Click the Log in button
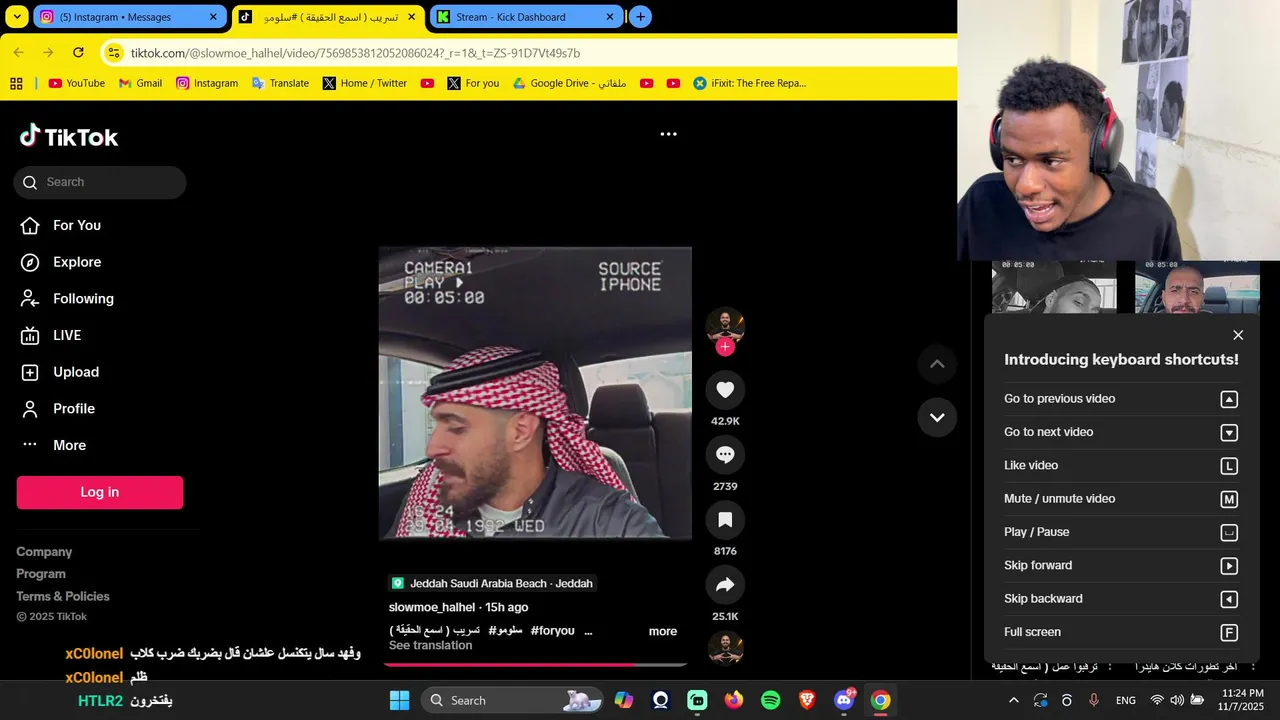Screen dimensions: 1280x720 click(100, 492)
